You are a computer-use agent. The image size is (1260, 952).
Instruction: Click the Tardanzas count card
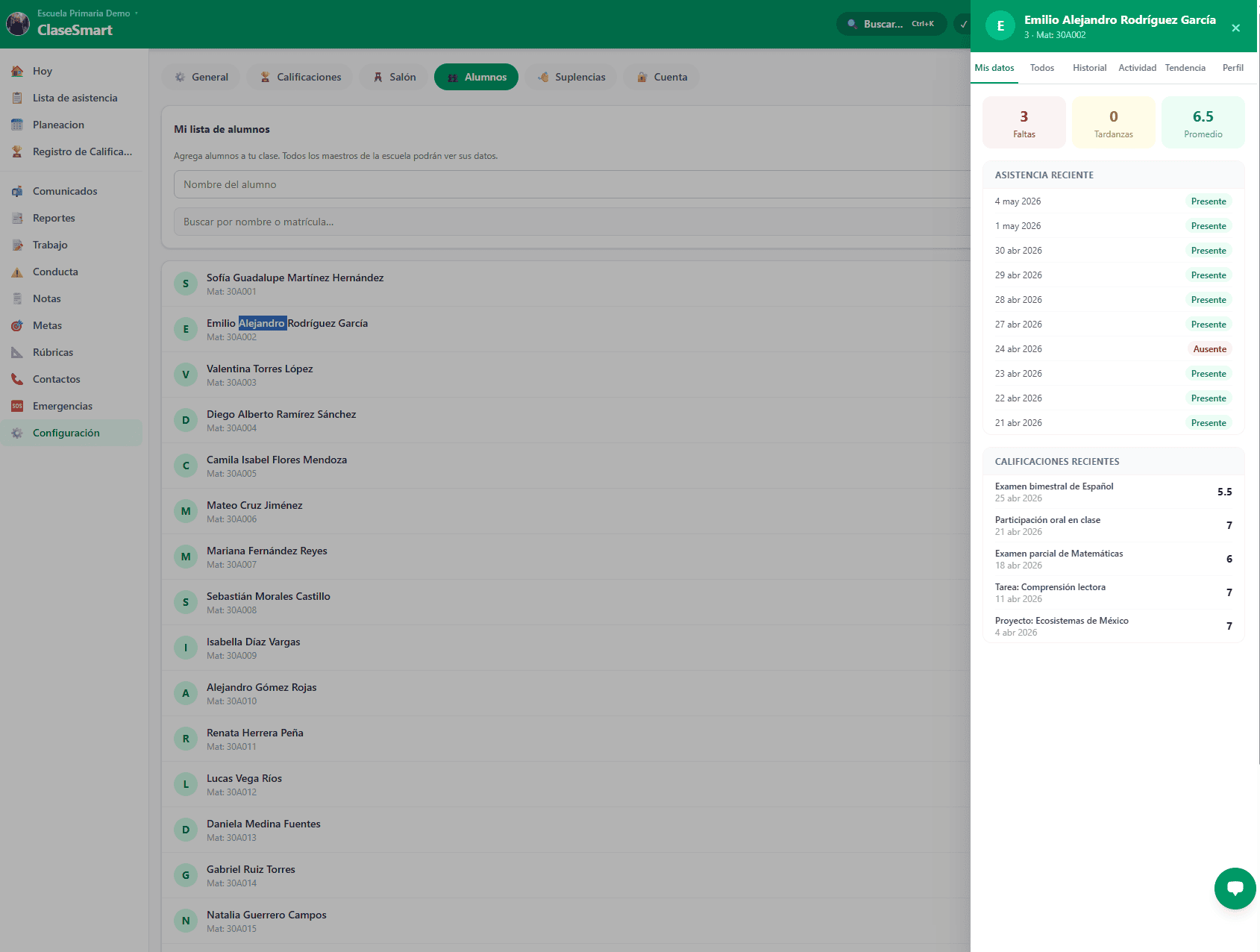1114,122
